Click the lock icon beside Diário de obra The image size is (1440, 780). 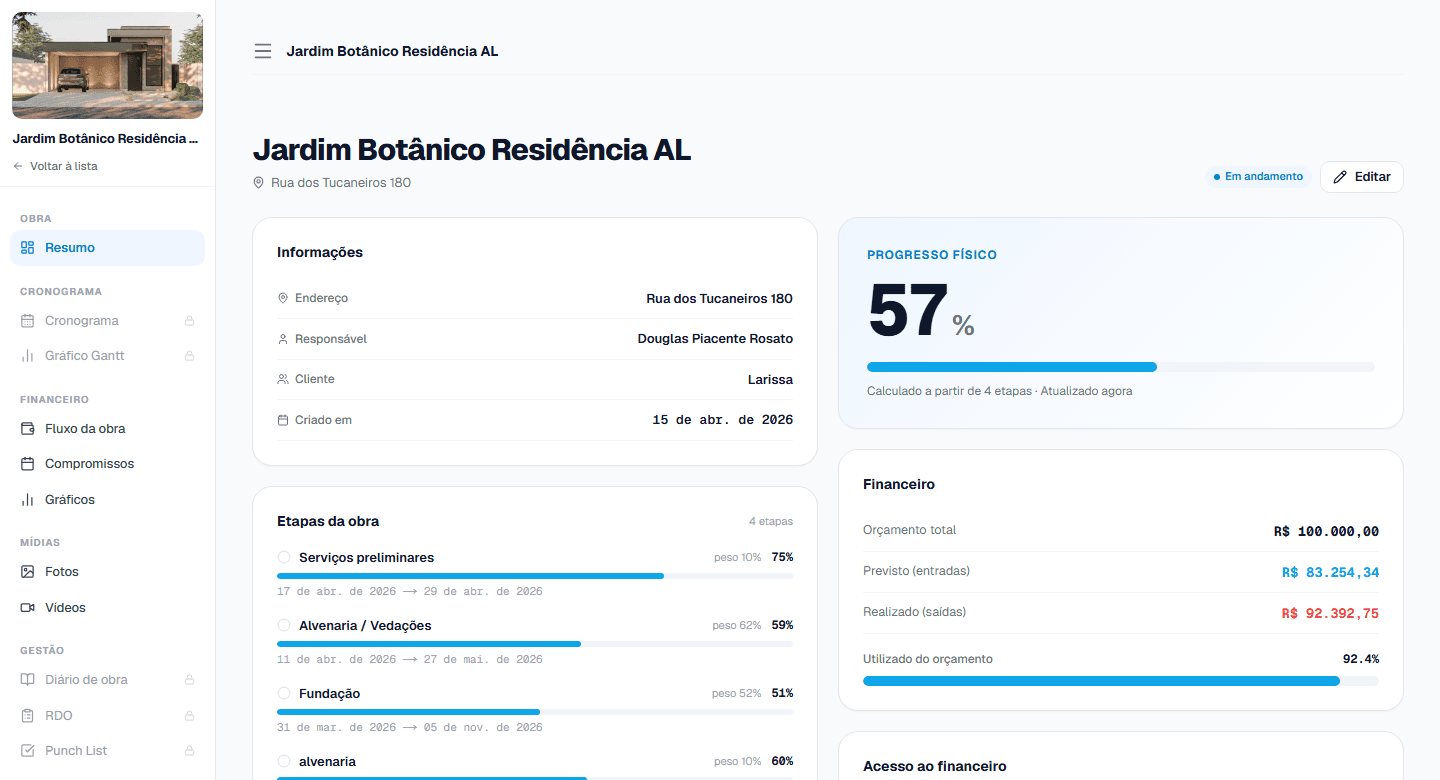(189, 680)
